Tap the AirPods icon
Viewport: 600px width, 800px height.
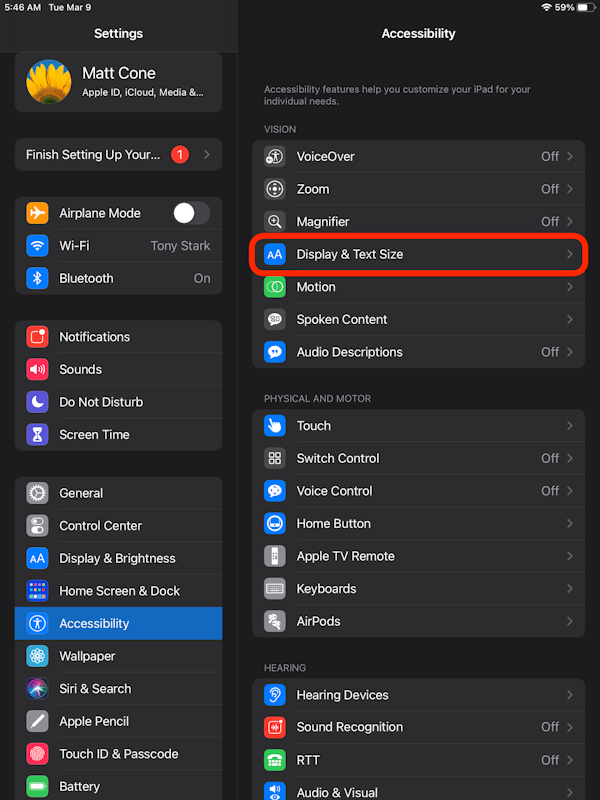point(273,621)
